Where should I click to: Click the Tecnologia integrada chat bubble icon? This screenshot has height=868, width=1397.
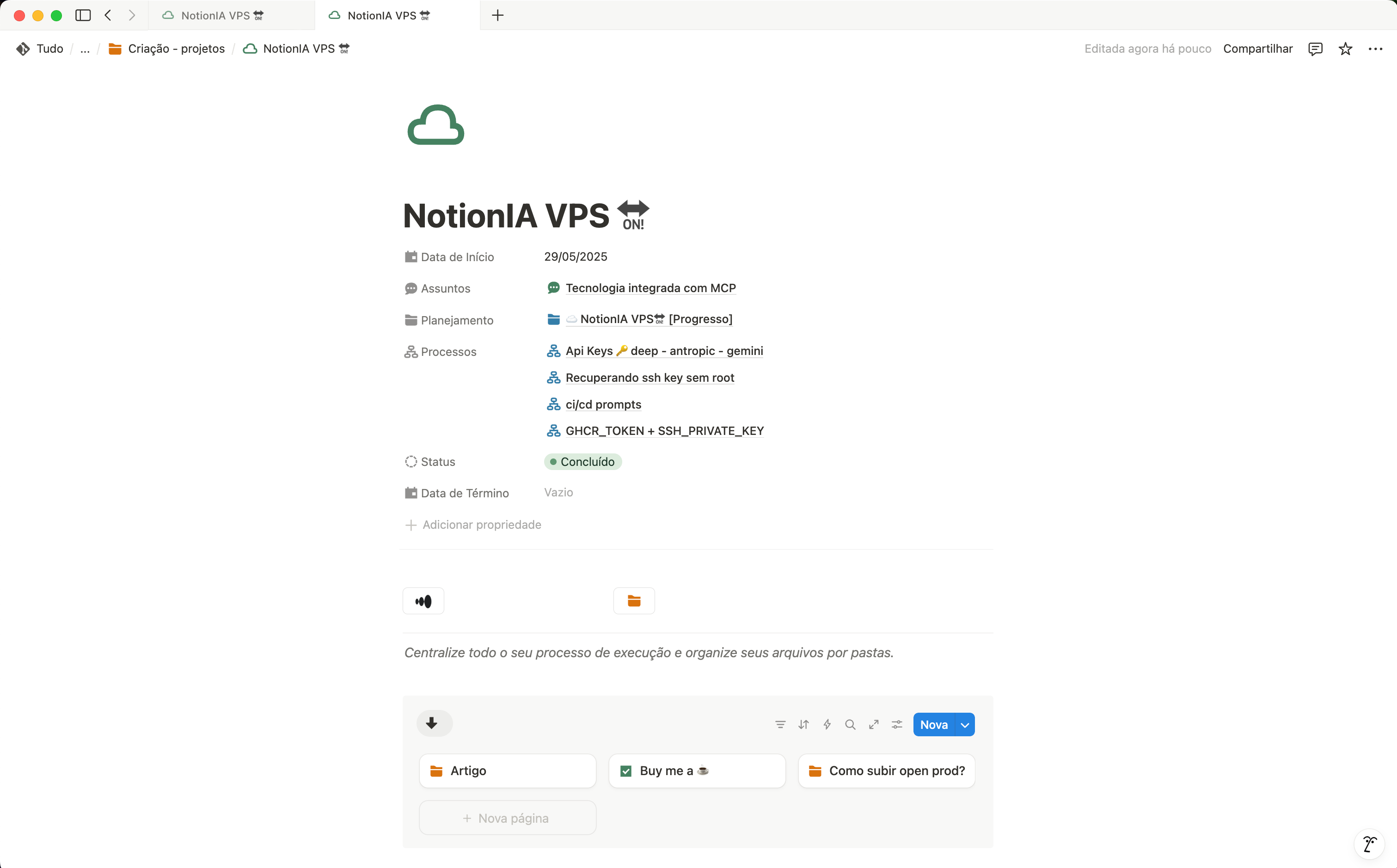[553, 288]
